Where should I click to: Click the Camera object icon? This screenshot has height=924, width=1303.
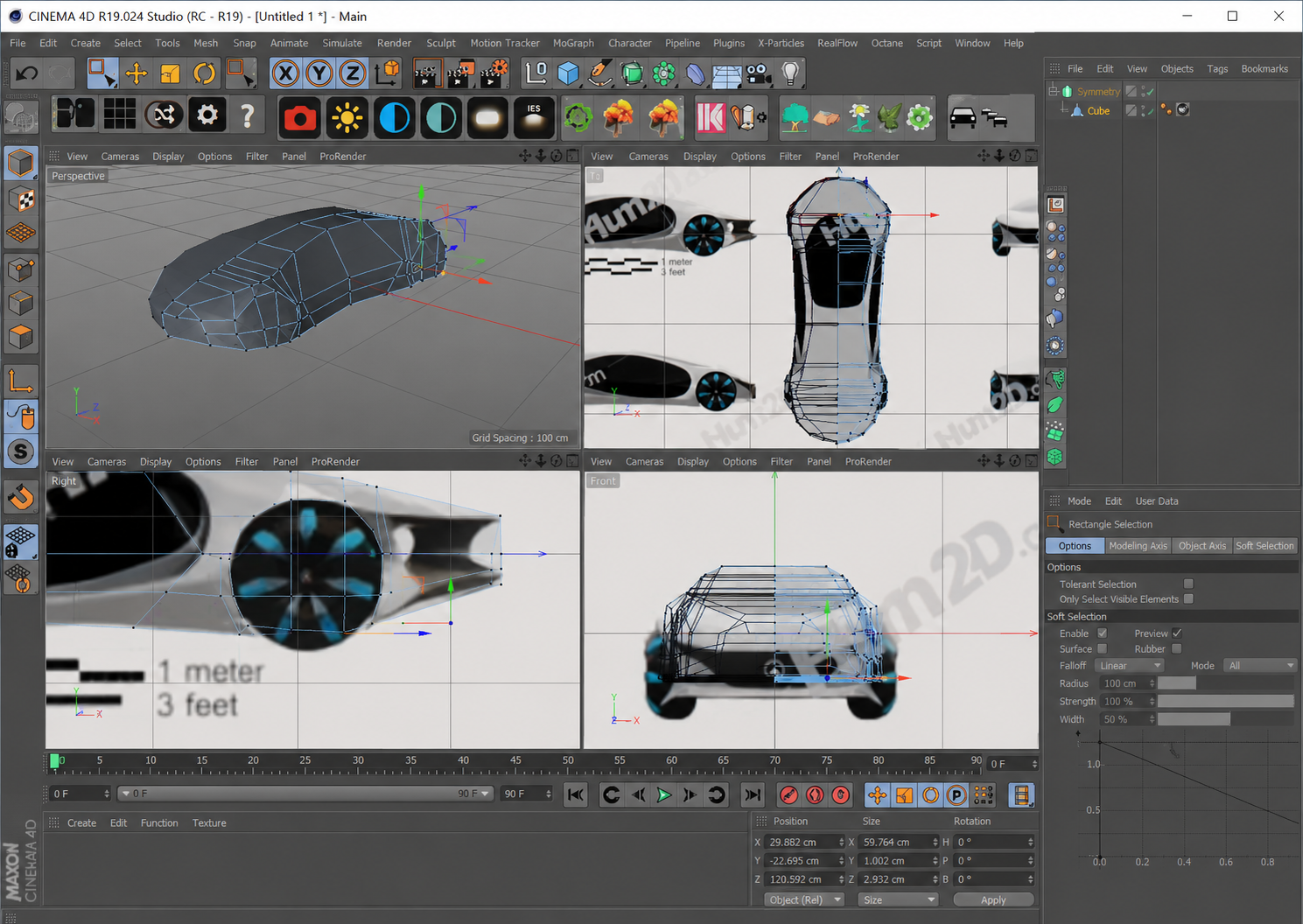coord(759,73)
